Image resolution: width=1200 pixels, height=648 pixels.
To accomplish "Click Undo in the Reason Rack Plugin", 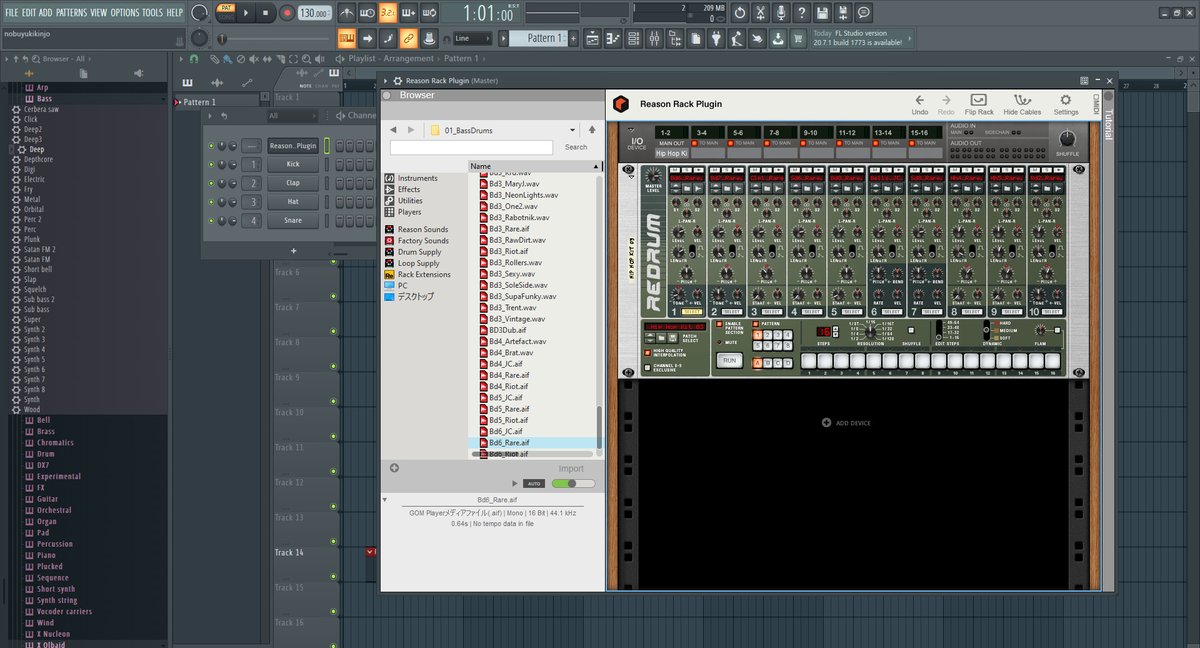I will (920, 104).
